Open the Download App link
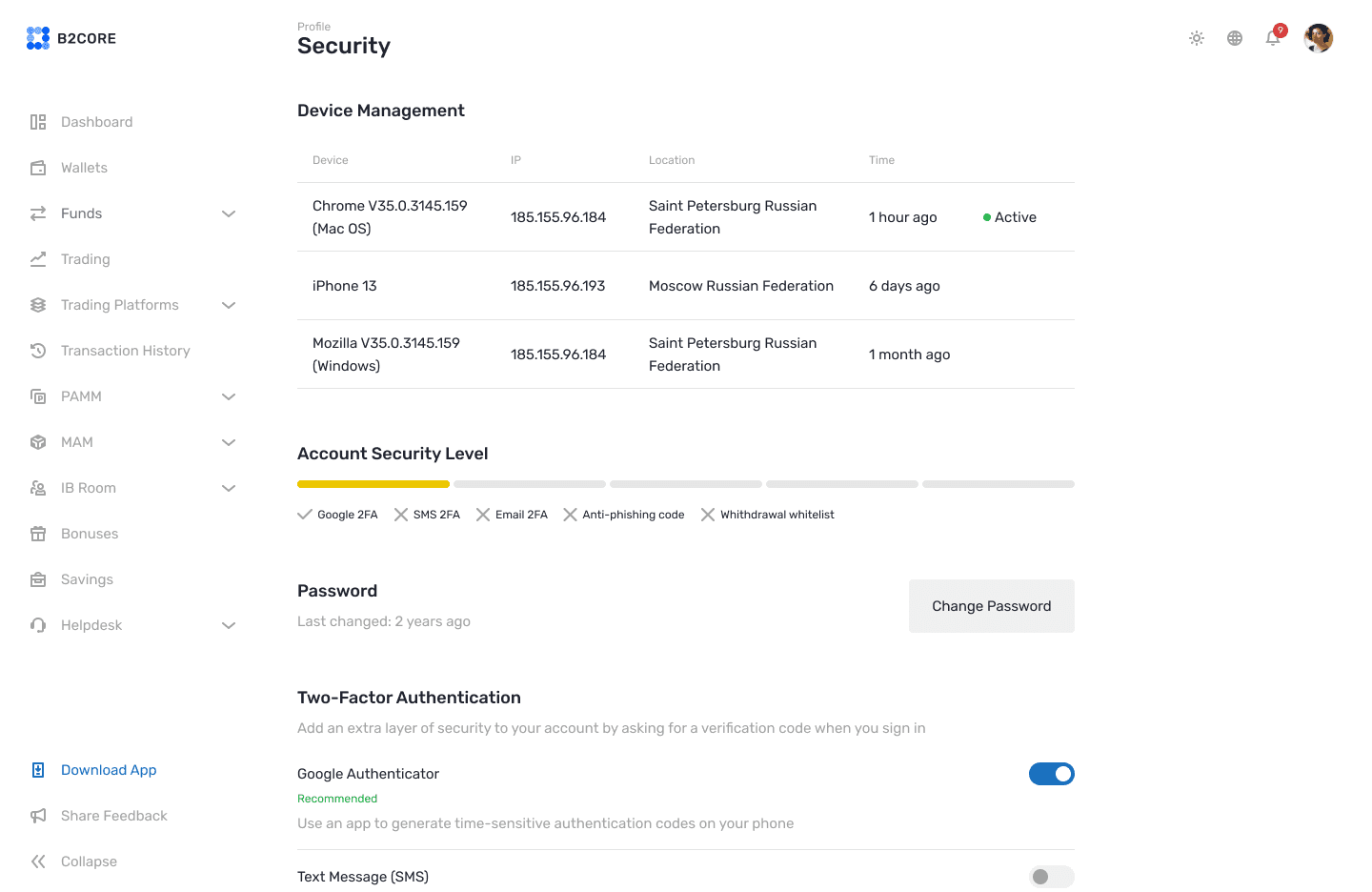 (x=109, y=769)
